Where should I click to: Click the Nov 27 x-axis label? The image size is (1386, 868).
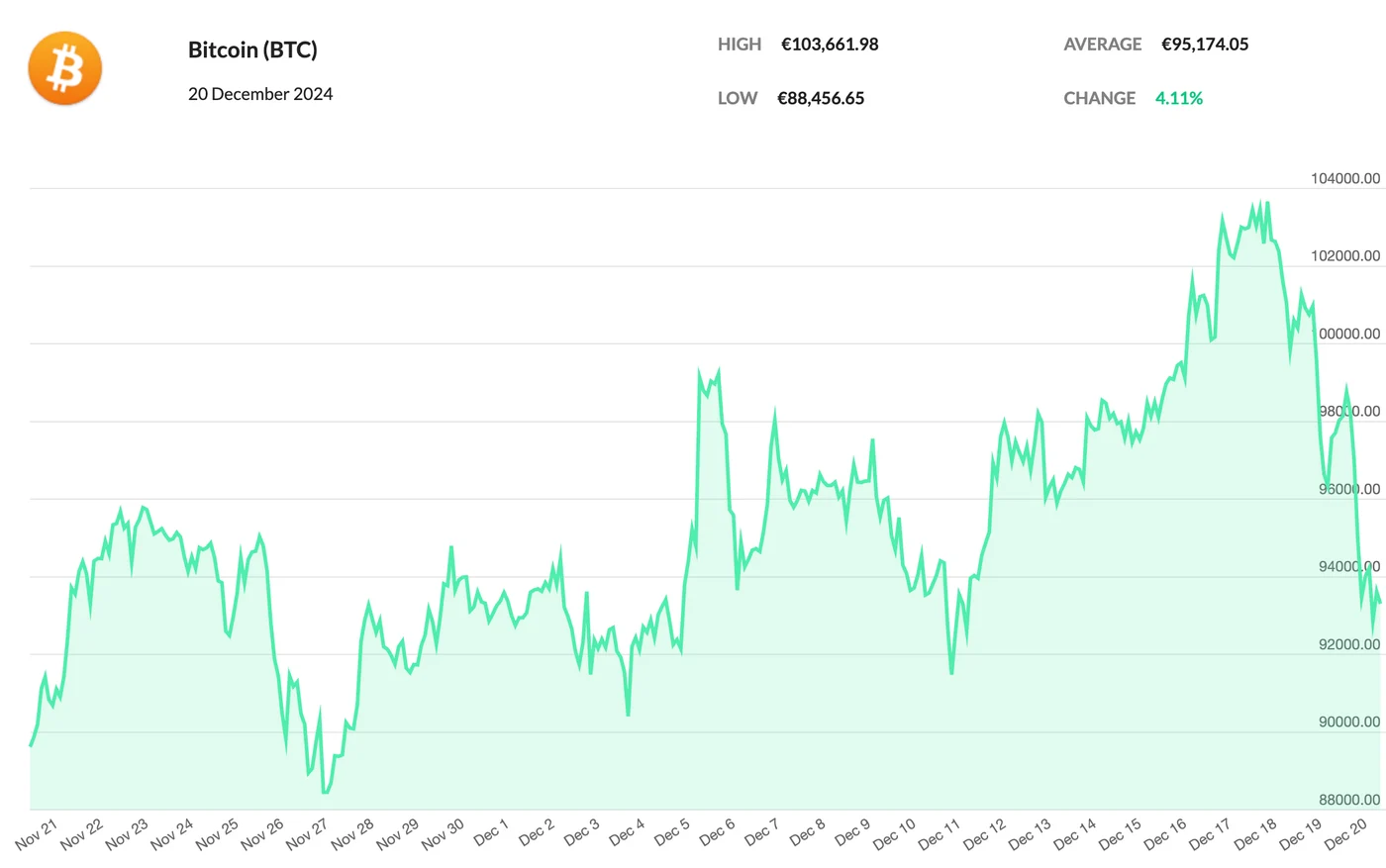coord(307,834)
